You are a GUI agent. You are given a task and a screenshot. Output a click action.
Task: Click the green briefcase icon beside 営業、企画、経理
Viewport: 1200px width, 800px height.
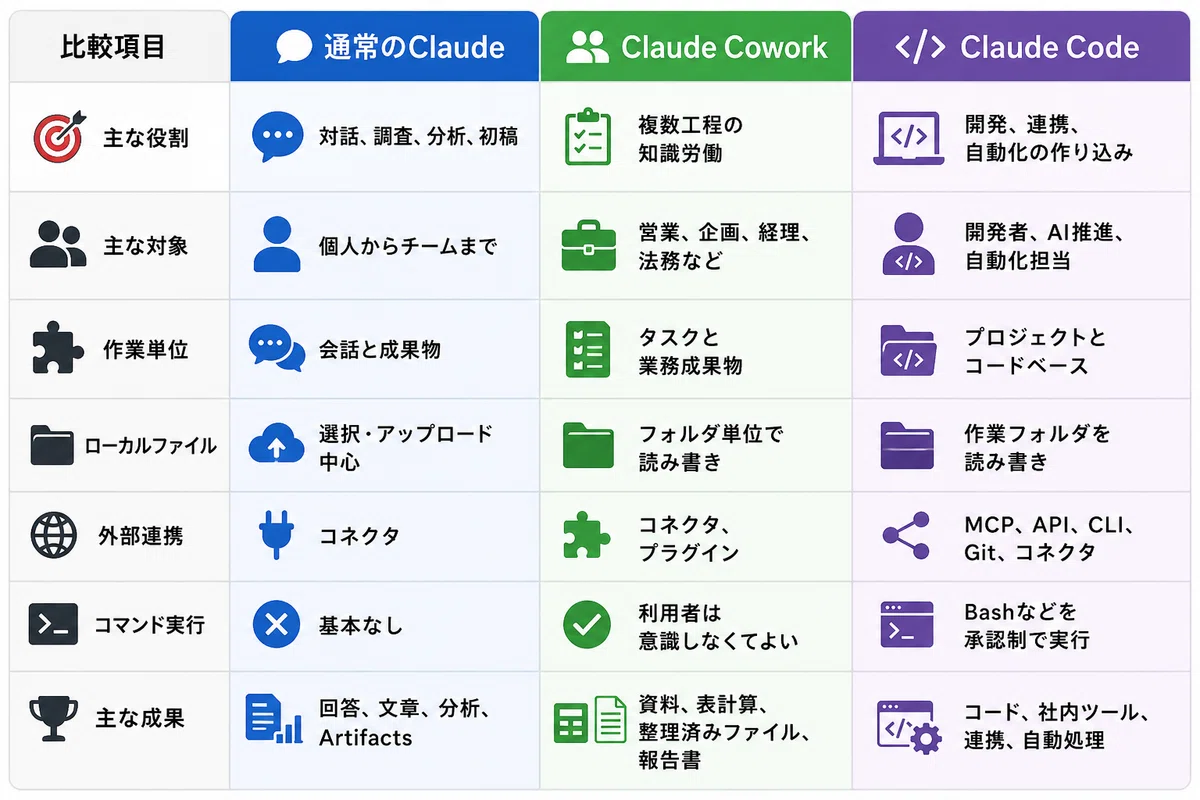pos(589,246)
